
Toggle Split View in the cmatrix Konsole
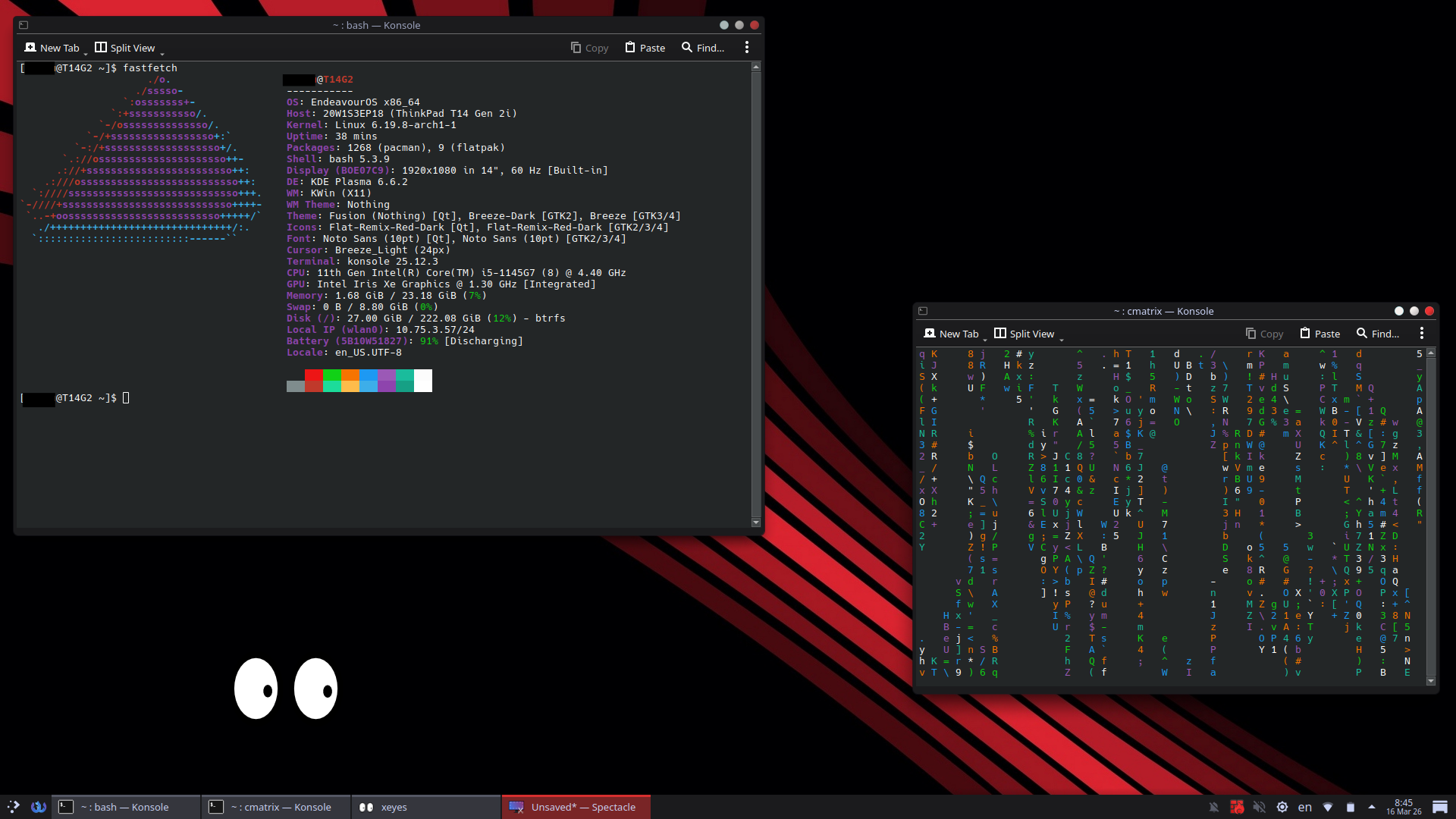tap(1024, 334)
